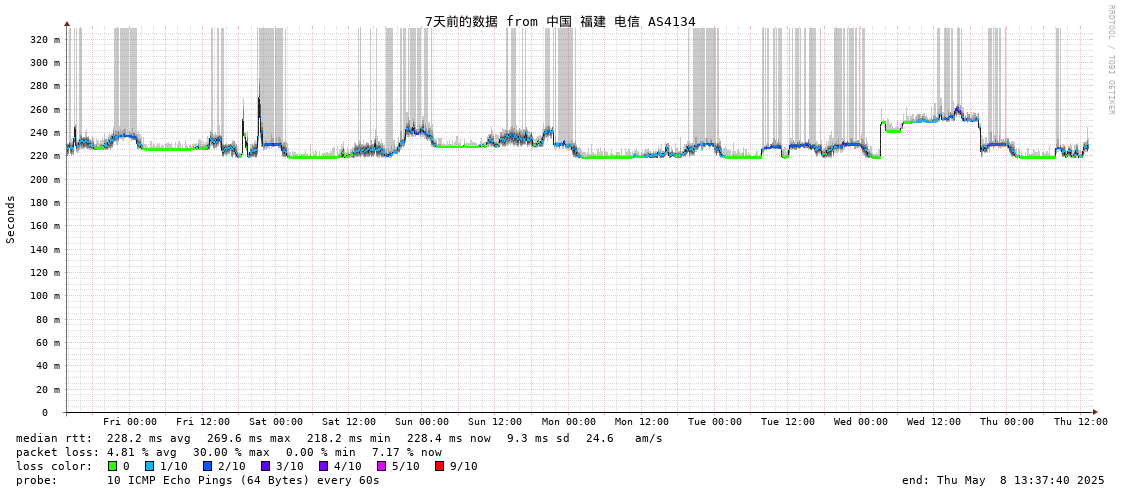This screenshot has width=1121, height=494.
Task: Click the '280 m' y-axis tick label
Action: [46, 86]
